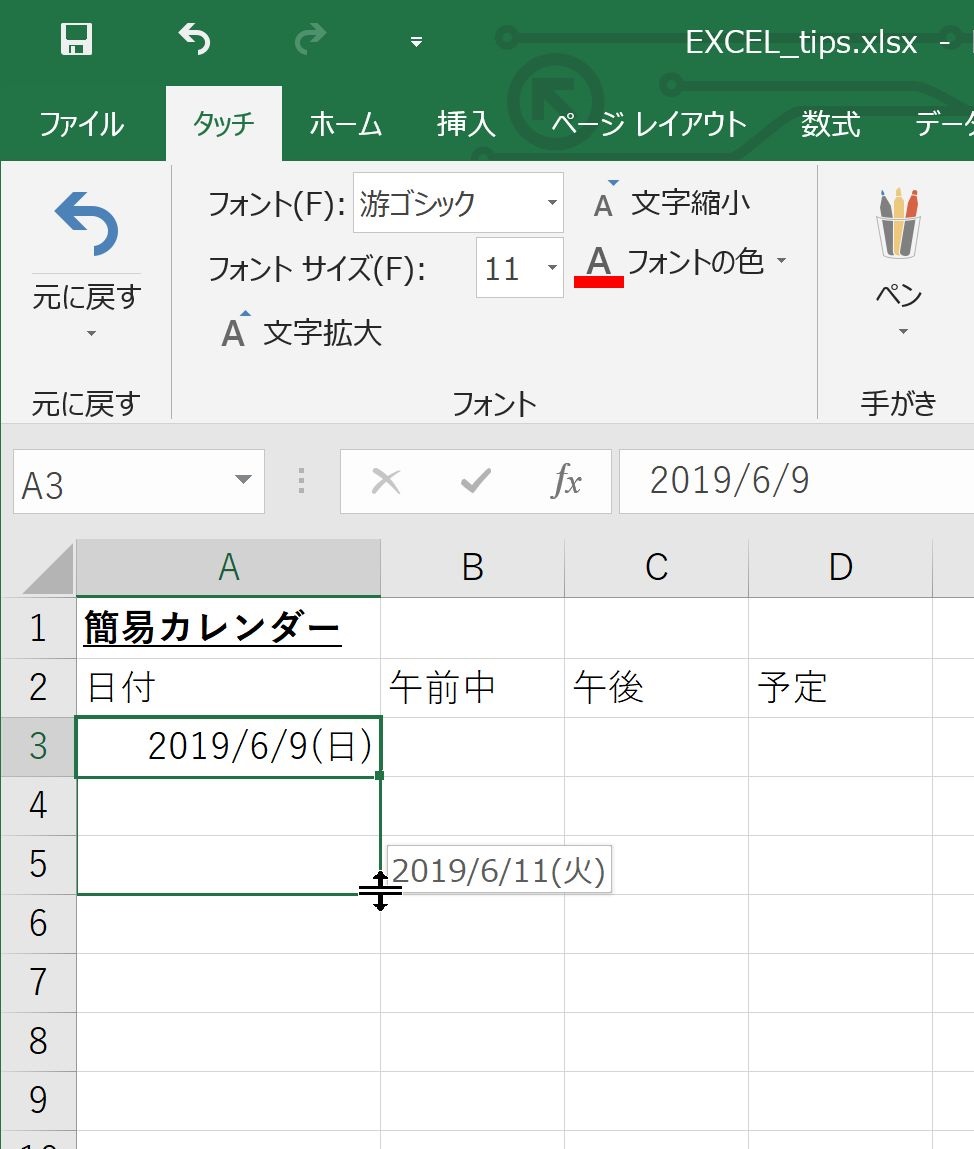Viewport: 974px width, 1149px height.
Task: Click the Save icon on the title bar
Action: pos(75,40)
